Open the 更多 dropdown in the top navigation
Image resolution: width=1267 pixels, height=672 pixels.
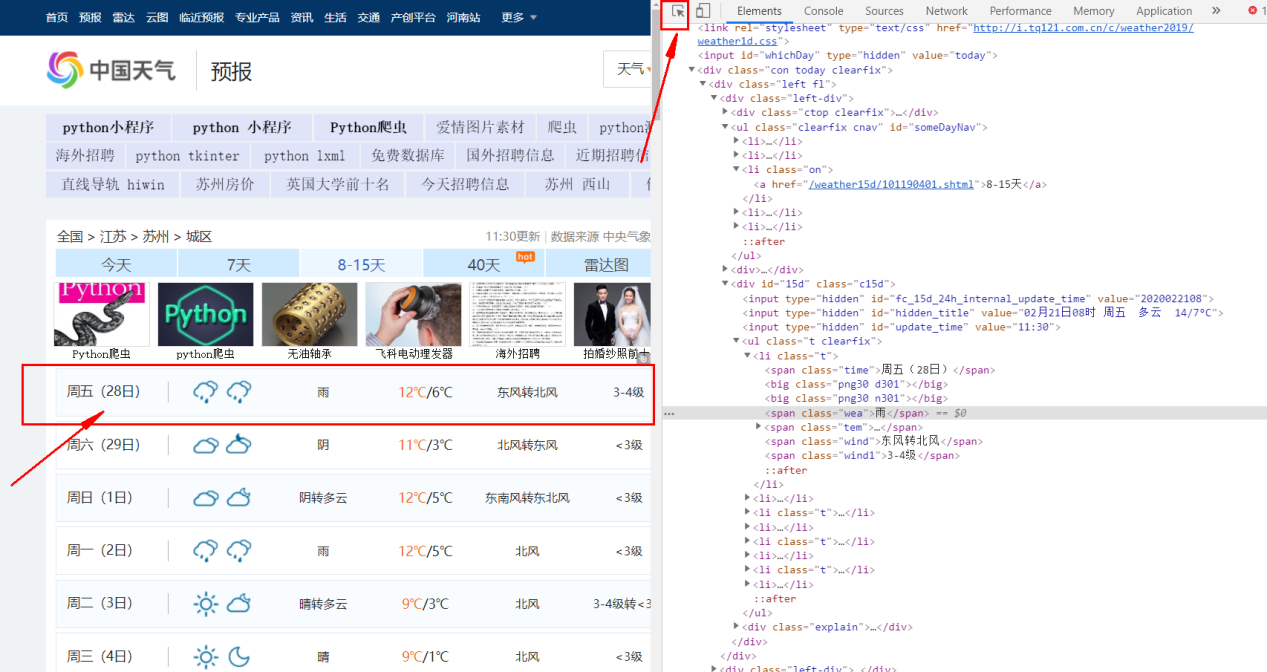[519, 17]
